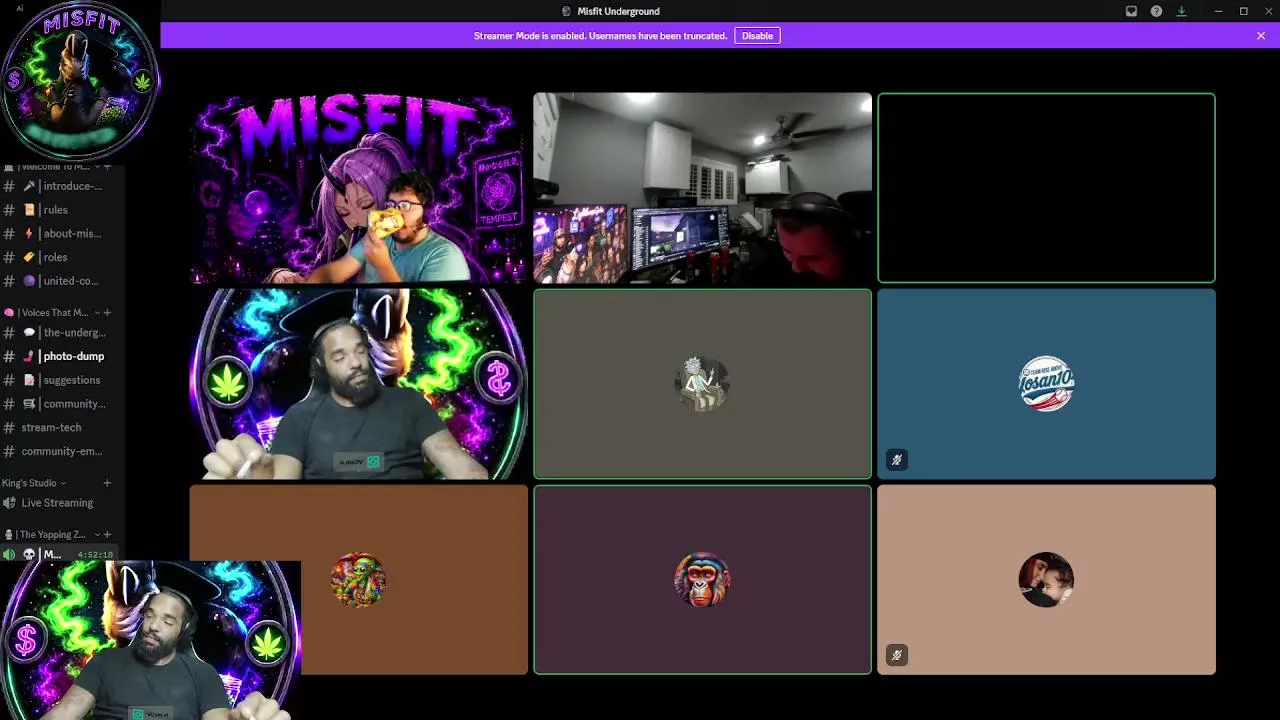Join the Live Streaming voice channel
This screenshot has height=720, width=1280.
pyautogui.click(x=62, y=503)
